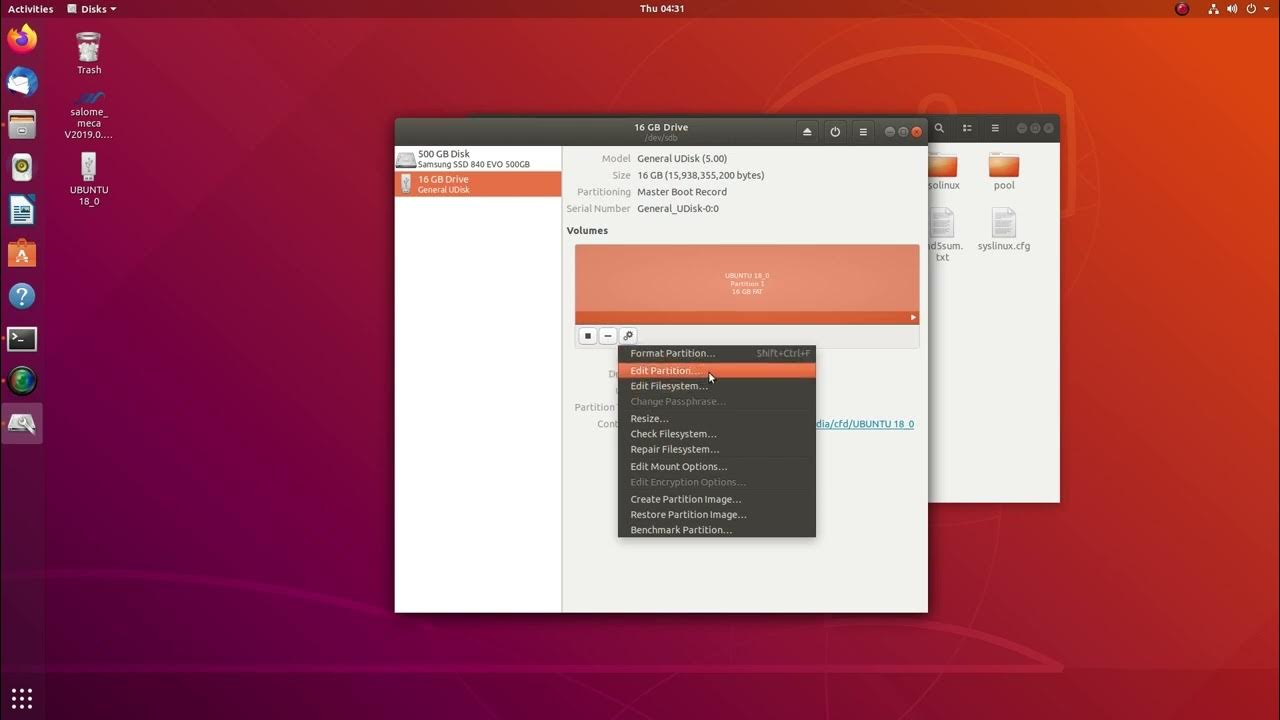
Task: Launch Firefox from the dock
Action: coord(22,39)
